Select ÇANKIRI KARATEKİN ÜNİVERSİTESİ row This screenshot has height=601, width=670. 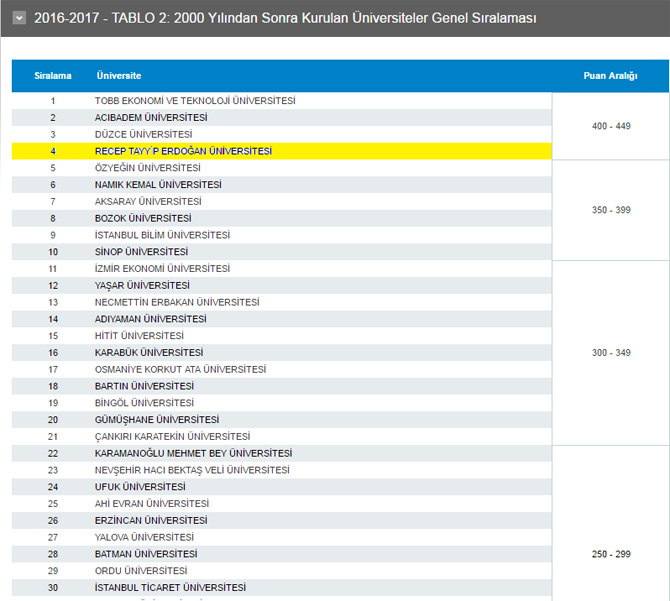coord(282,437)
